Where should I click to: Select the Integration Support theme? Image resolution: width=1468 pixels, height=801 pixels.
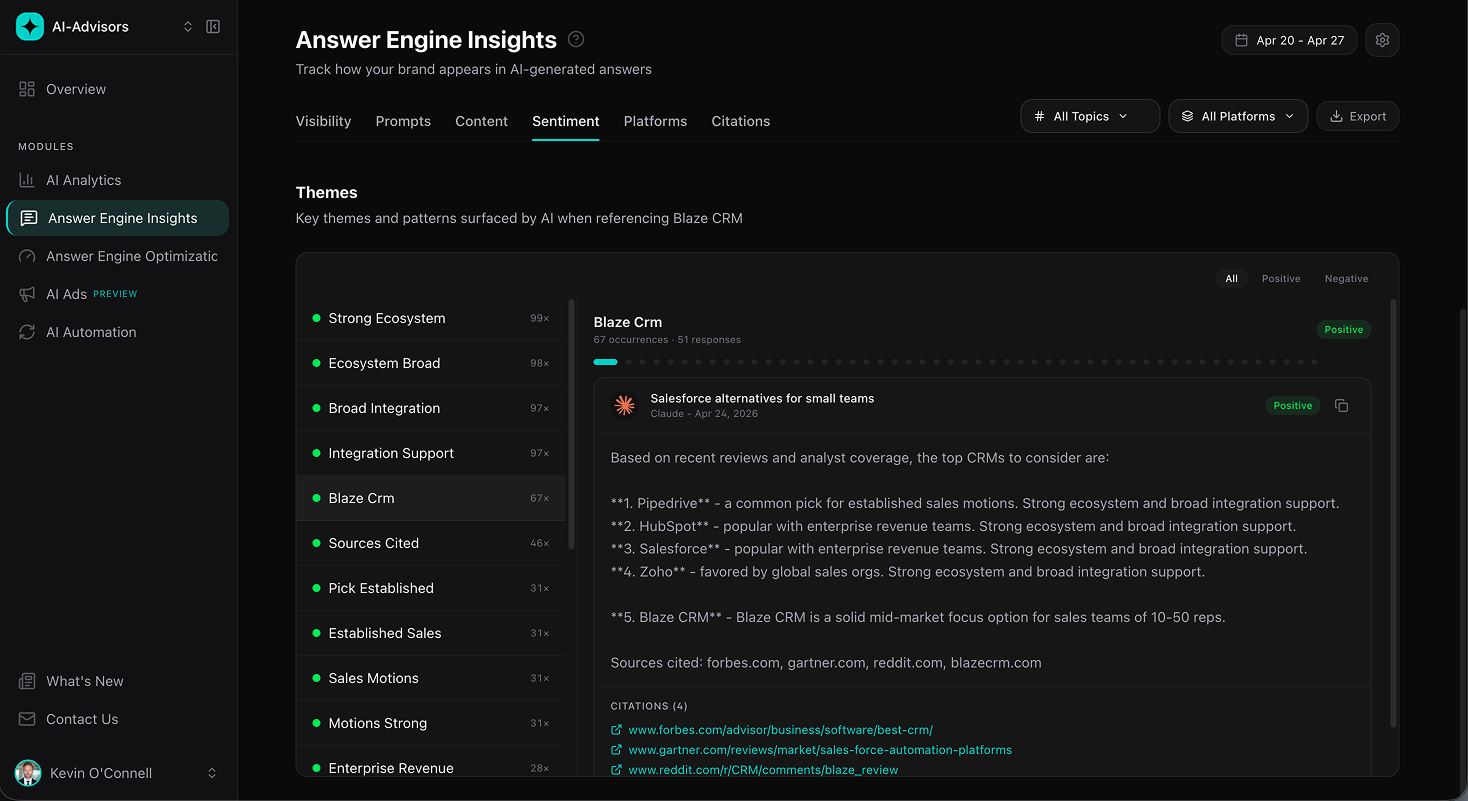(x=431, y=453)
